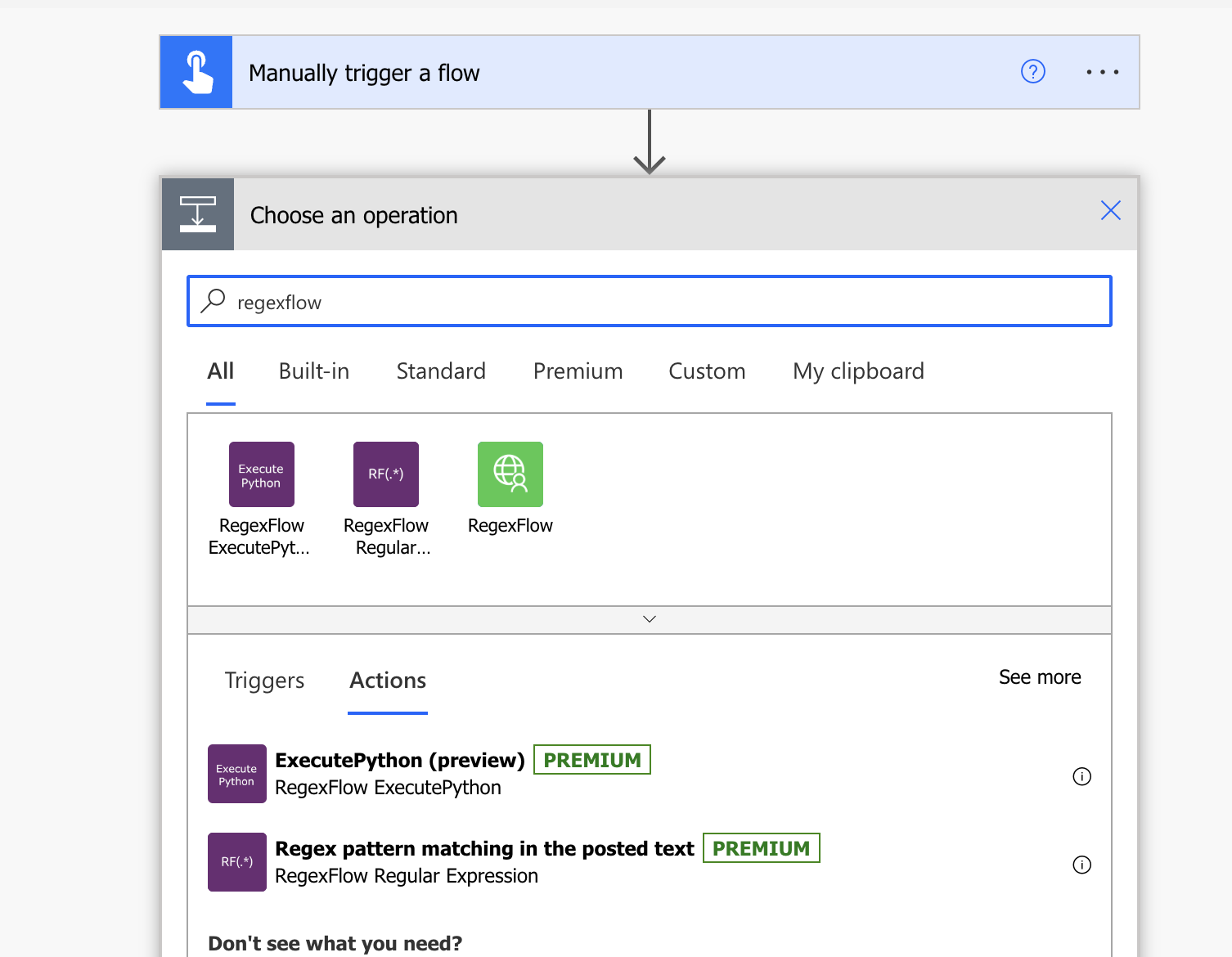Click the See more link
The height and width of the screenshot is (957, 1232).
1039,677
